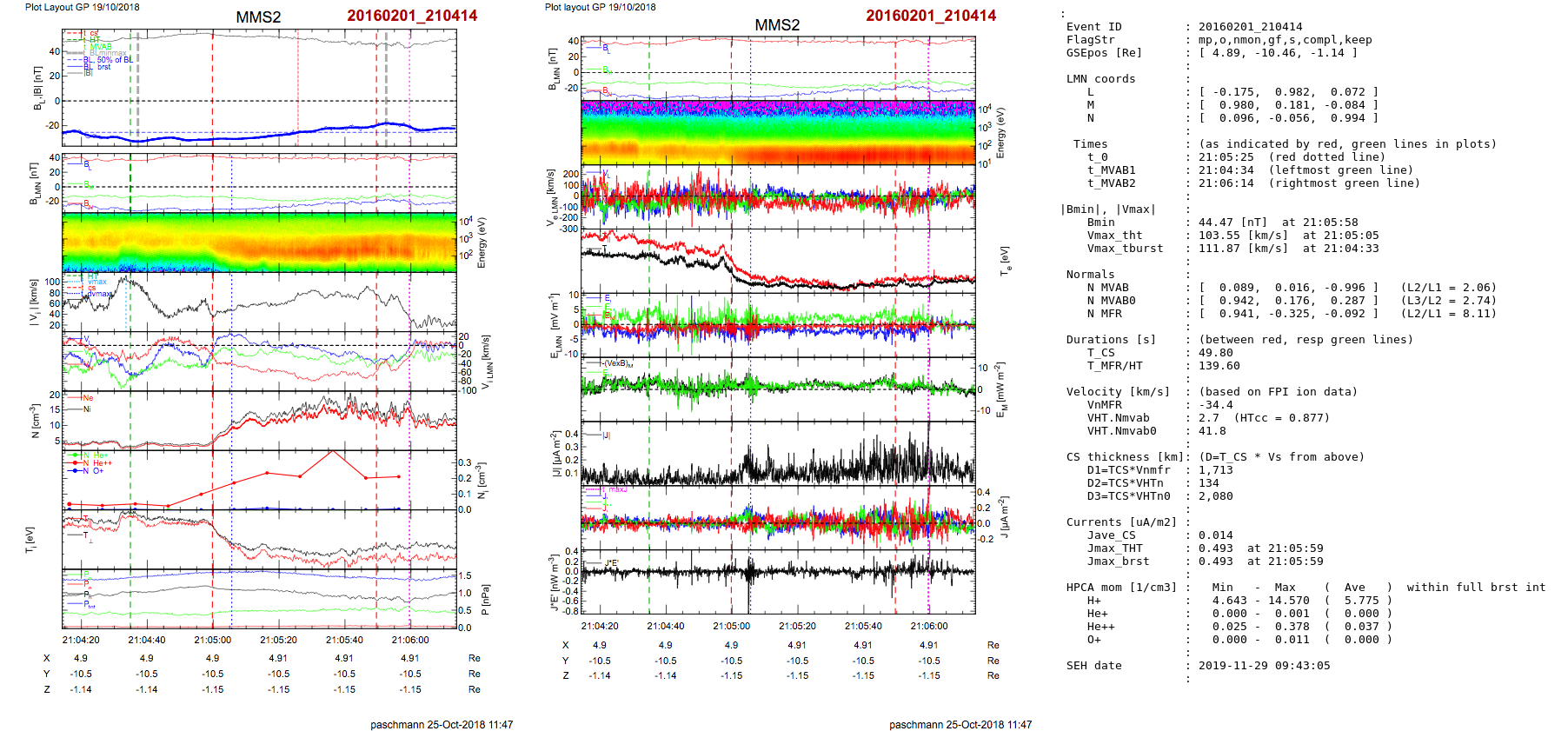The width and height of the screenshot is (1568, 731).
Task: Click the 'LMN coords' heading
Action: [1100, 79]
